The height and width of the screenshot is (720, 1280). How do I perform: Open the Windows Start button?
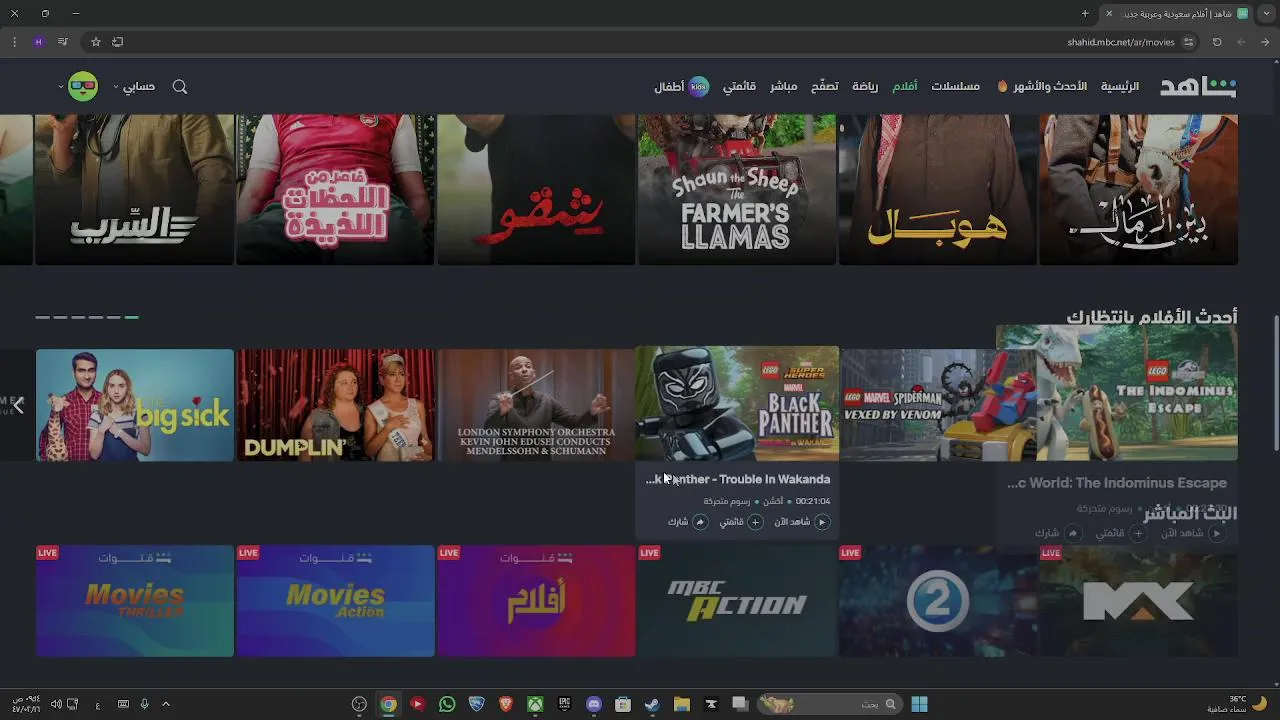919,704
